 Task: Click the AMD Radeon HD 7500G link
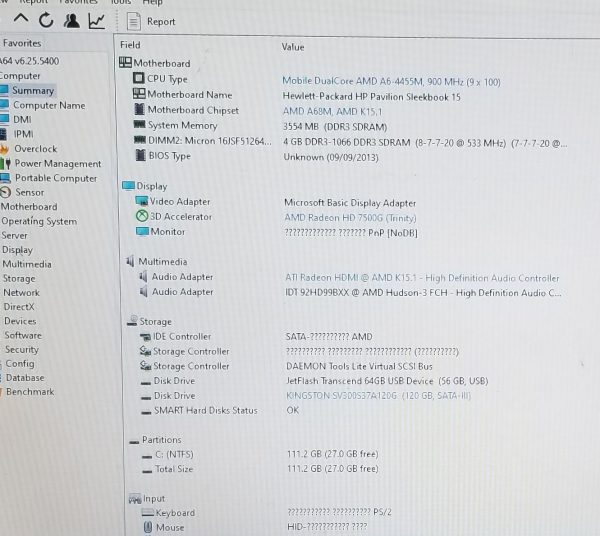[x=348, y=217]
